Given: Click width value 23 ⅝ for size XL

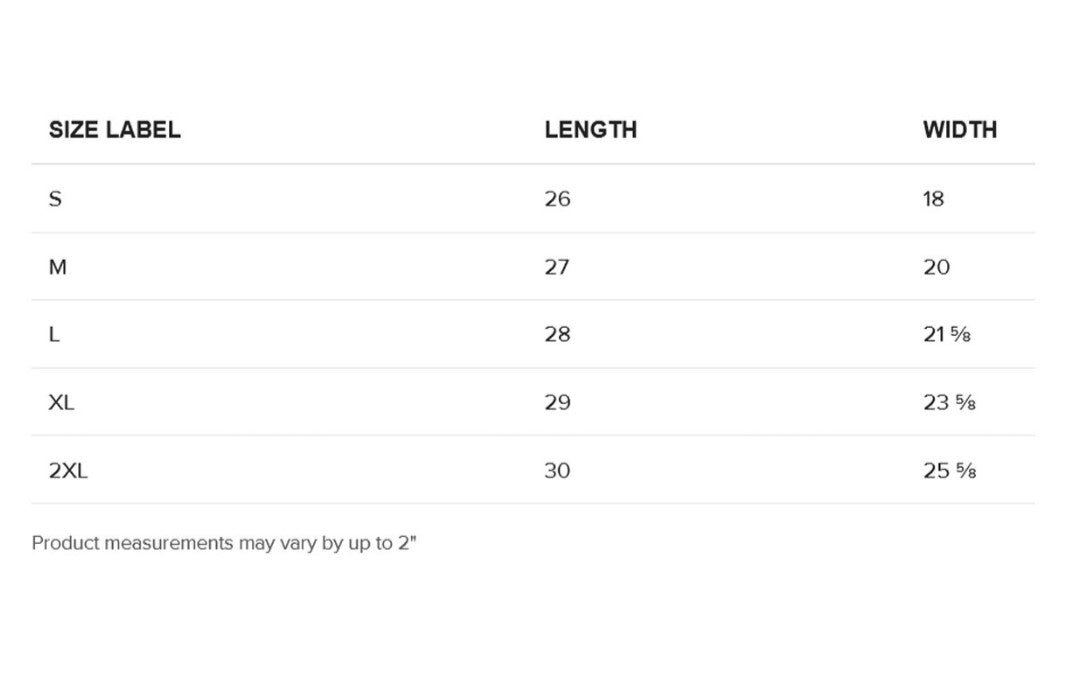Looking at the screenshot, I should click(x=948, y=403).
